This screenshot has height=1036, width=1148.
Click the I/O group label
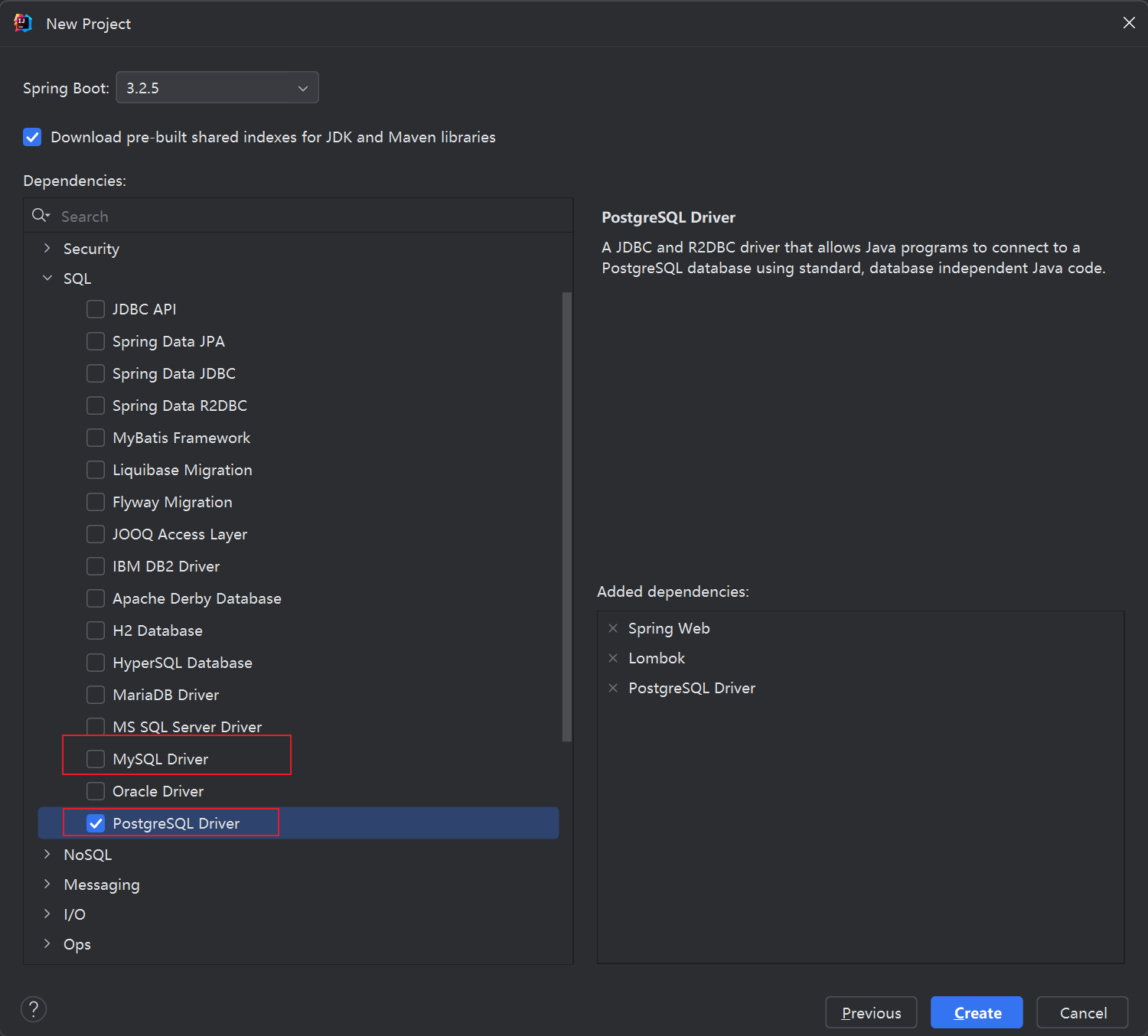click(x=74, y=914)
